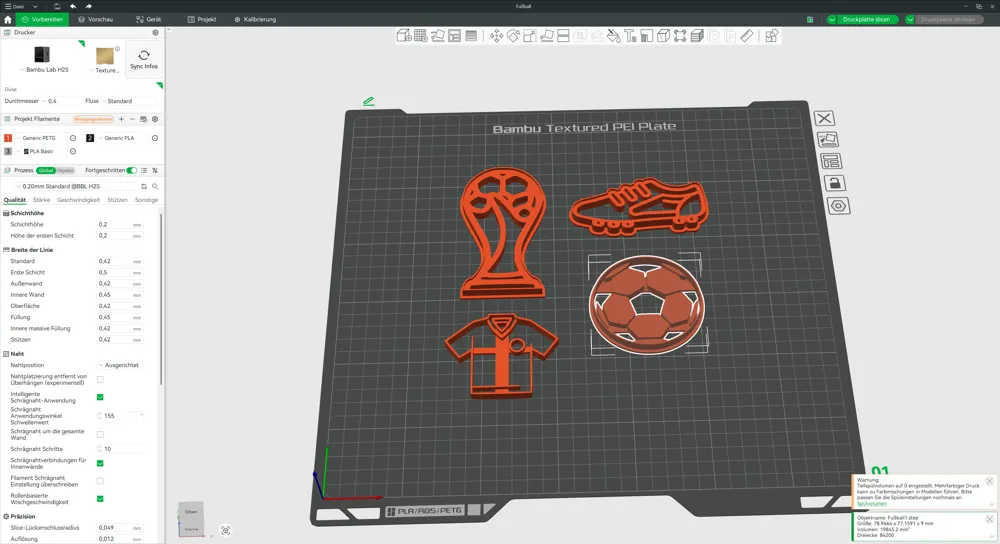Click the Schichthöhe 0,2 input field
Screen dimensions: 1000x544
click(120, 225)
